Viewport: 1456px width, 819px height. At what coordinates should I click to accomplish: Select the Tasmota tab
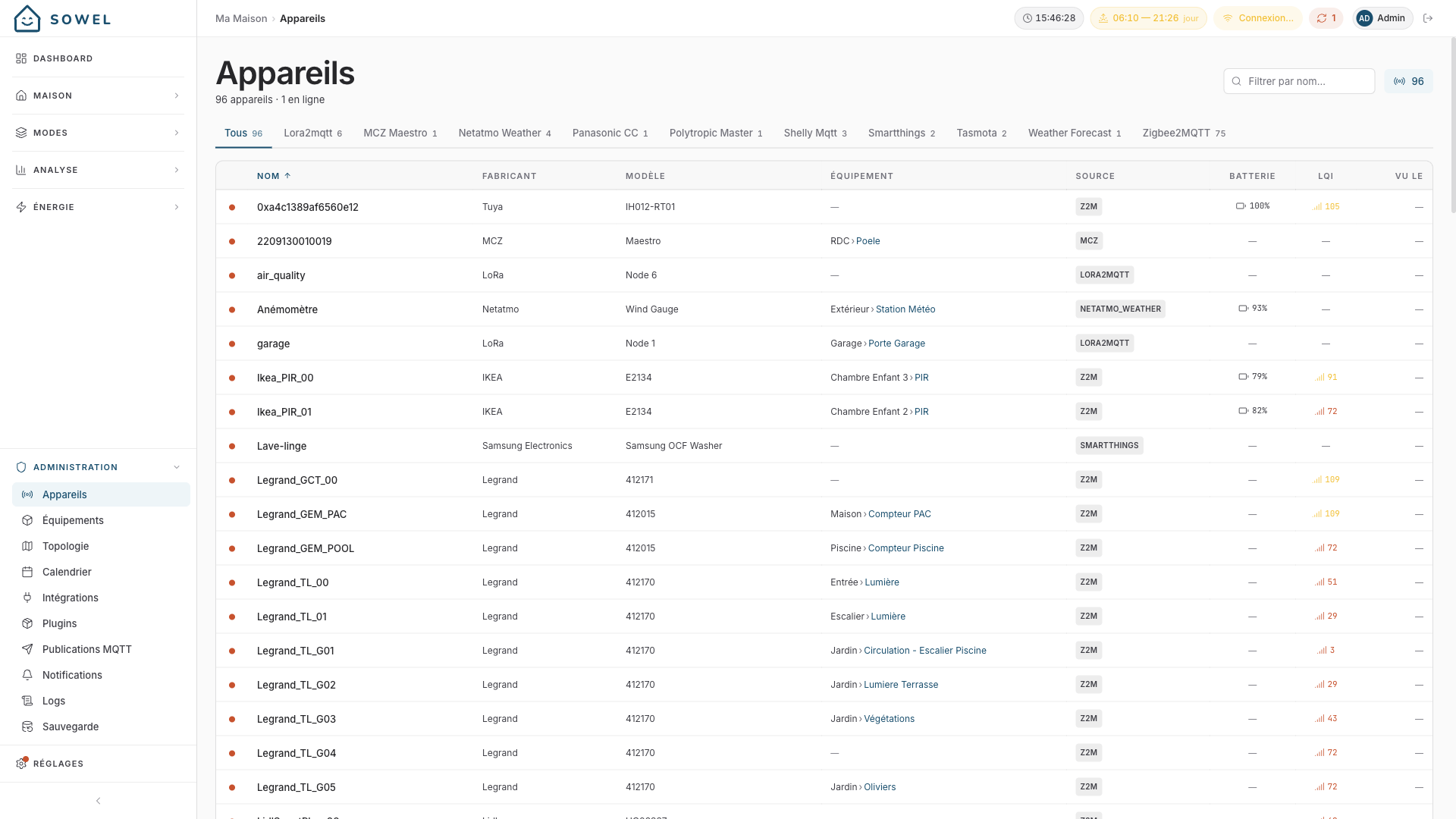[x=981, y=133]
